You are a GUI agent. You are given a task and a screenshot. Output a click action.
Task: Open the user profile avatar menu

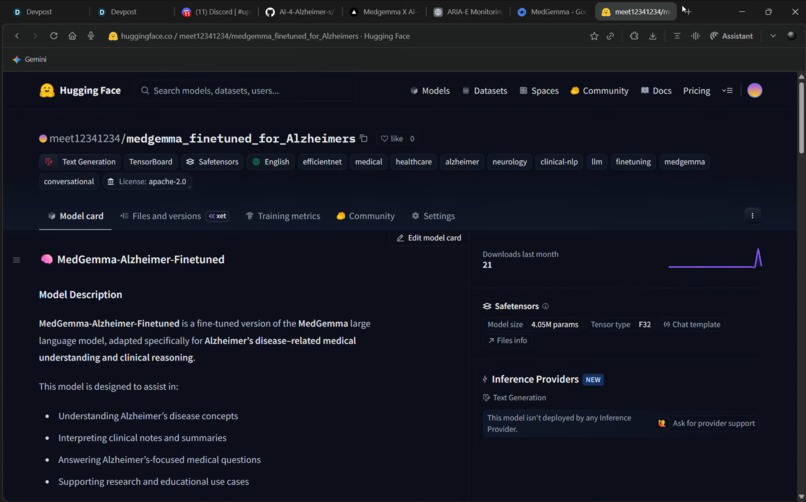[x=755, y=90]
